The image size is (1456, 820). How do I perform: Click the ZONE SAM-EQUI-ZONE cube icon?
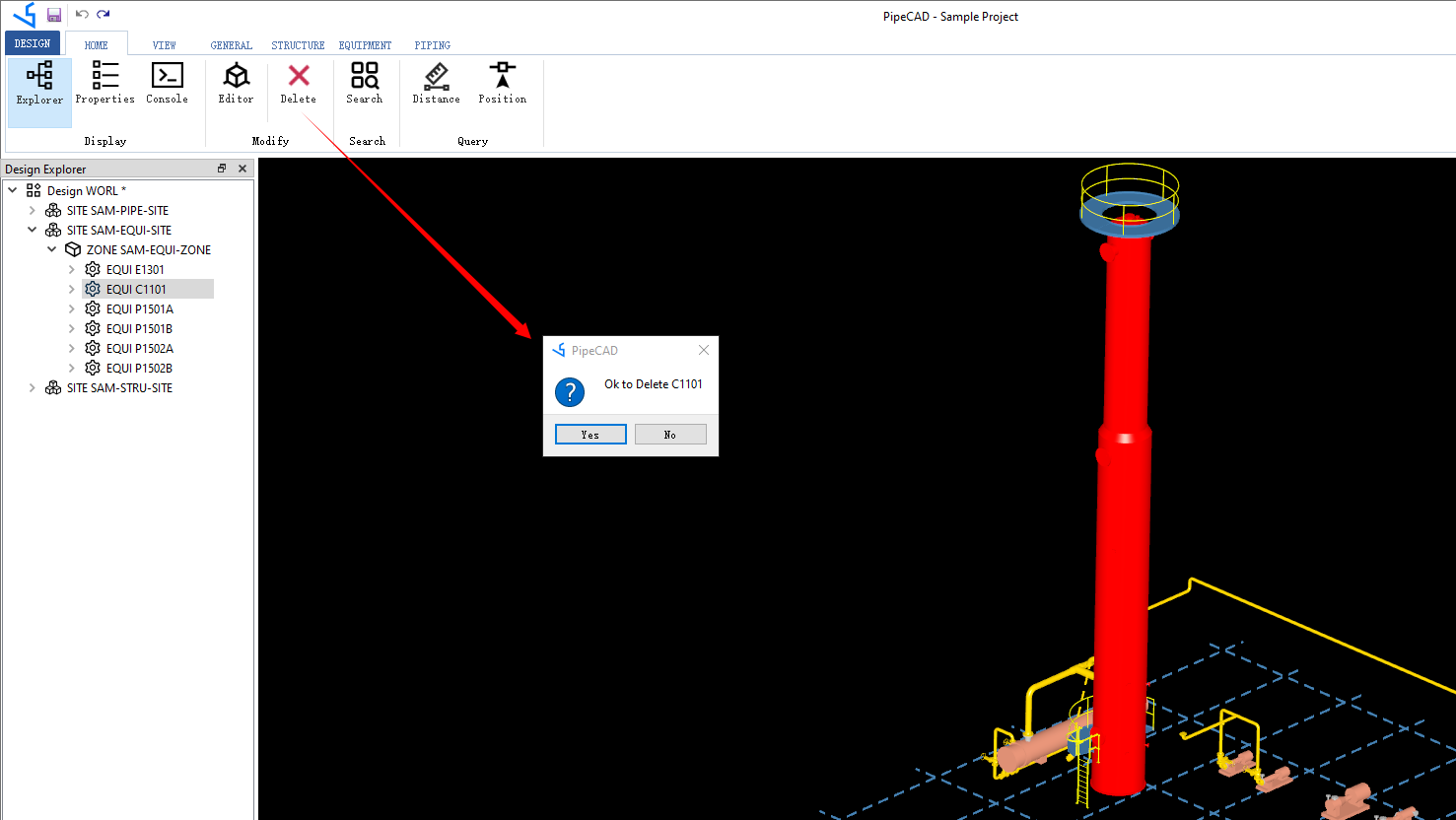pyautogui.click(x=73, y=249)
